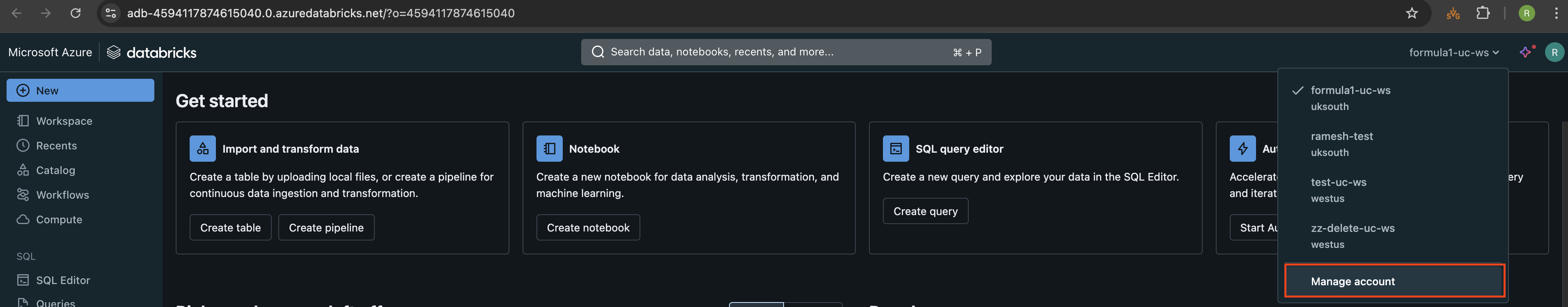Screen dimensions: 1568x307
Task: Click the Get started heading
Action: point(222,101)
